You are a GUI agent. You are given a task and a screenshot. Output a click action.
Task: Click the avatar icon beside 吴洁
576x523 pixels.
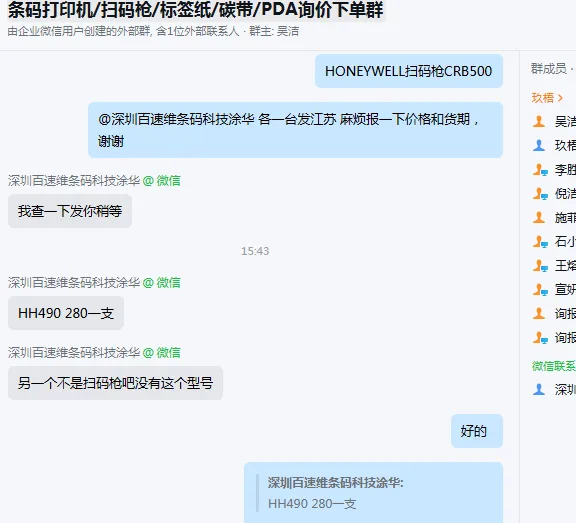(539, 121)
